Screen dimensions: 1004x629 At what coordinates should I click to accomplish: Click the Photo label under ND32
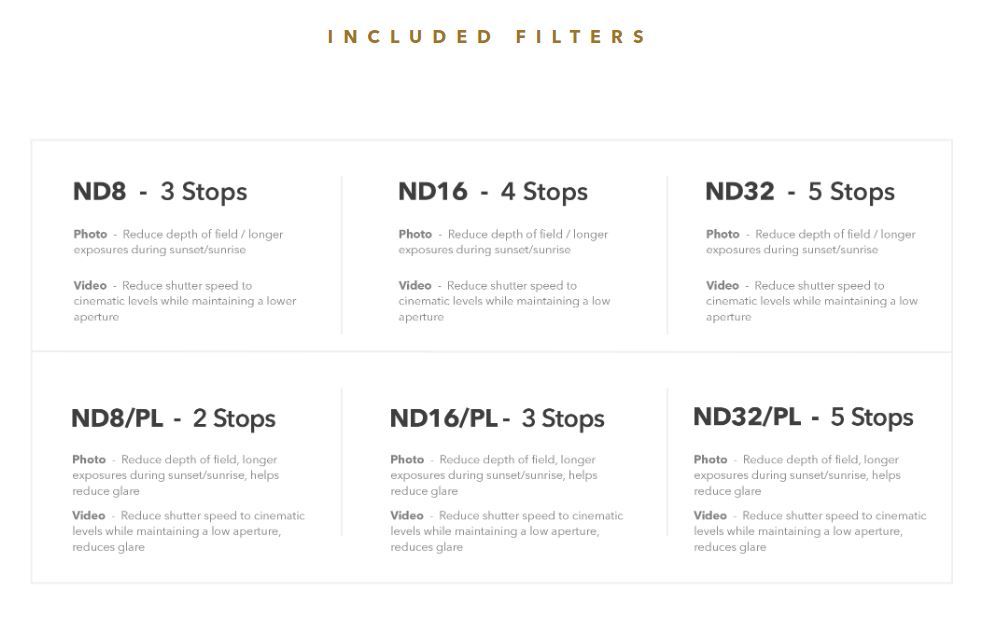(x=722, y=234)
